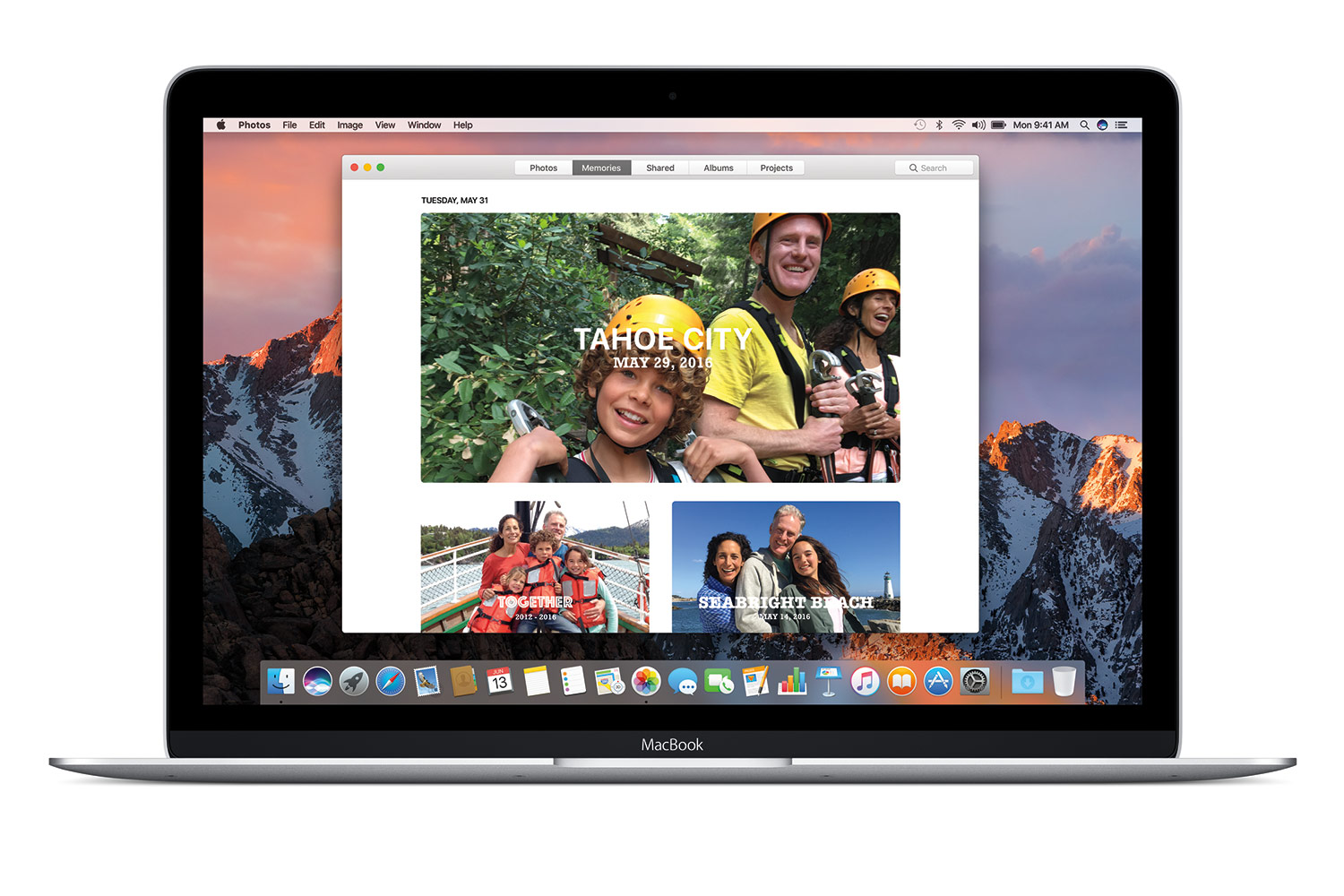Open the Together 2012-2016 memory

(x=535, y=566)
